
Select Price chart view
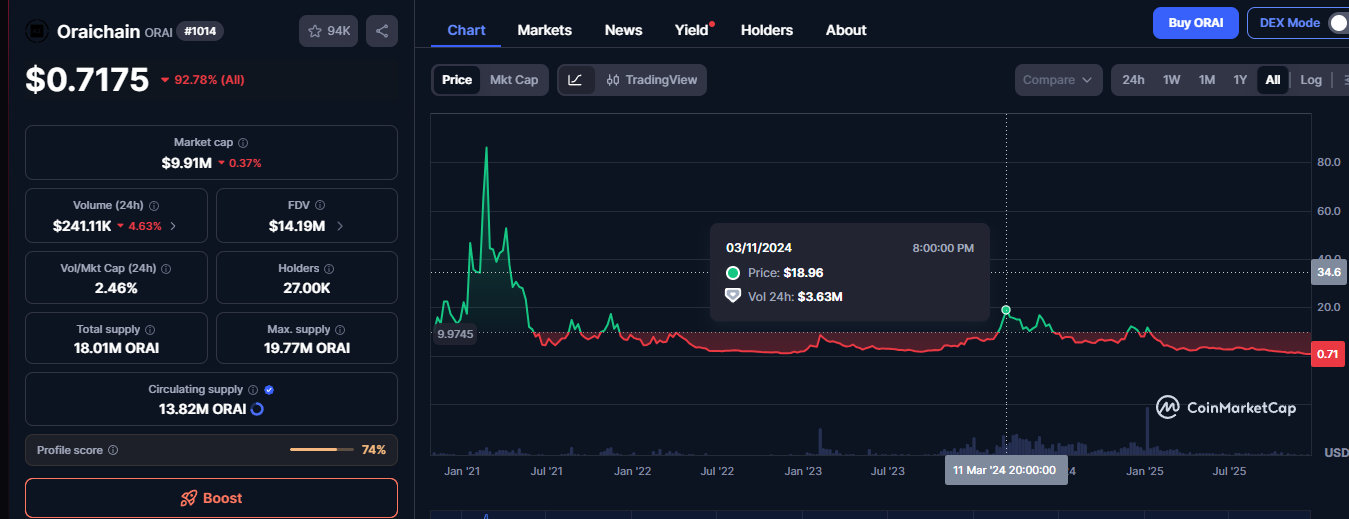click(457, 80)
